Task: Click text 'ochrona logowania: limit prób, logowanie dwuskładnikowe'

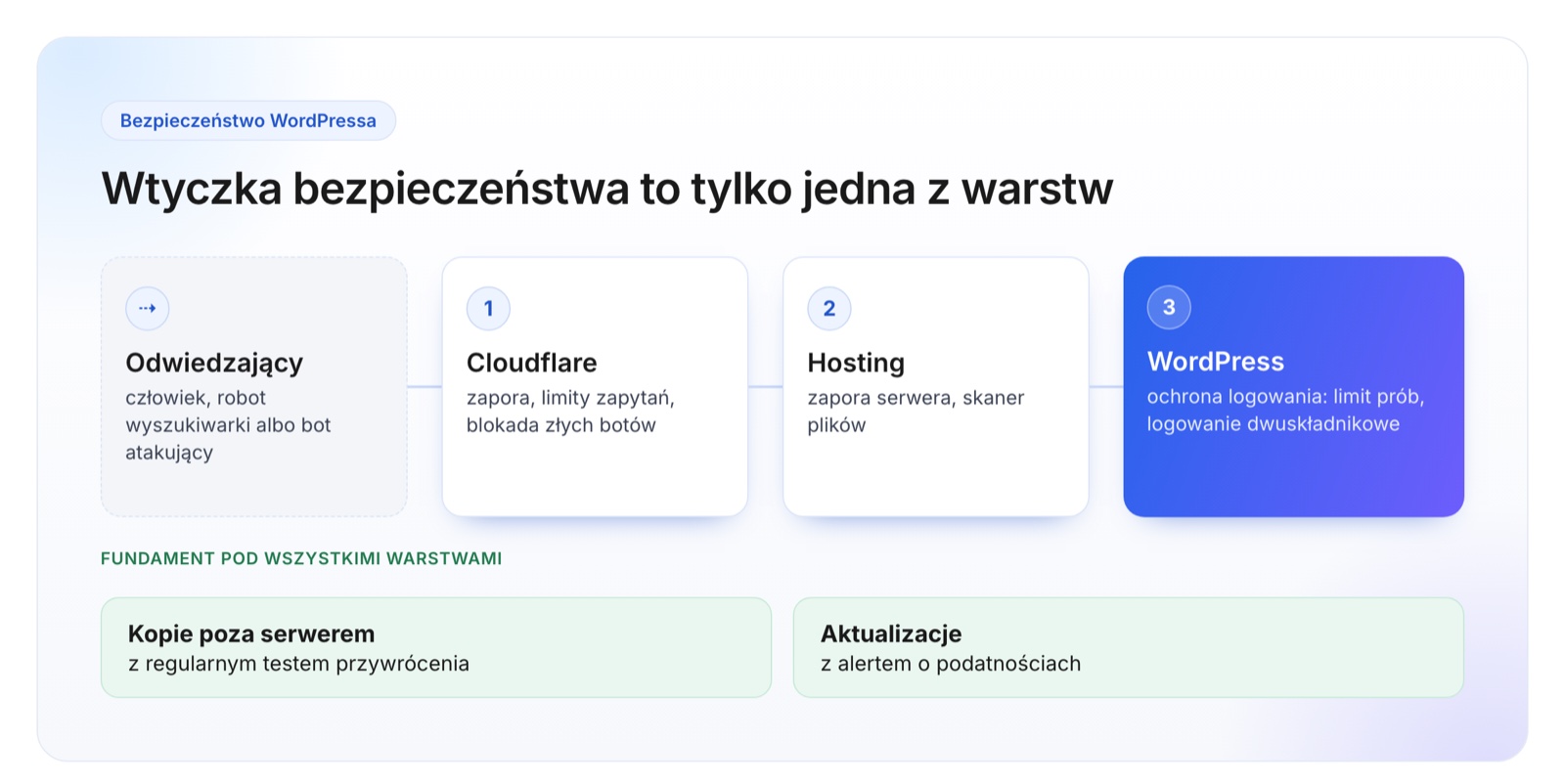Action: 1285,411
